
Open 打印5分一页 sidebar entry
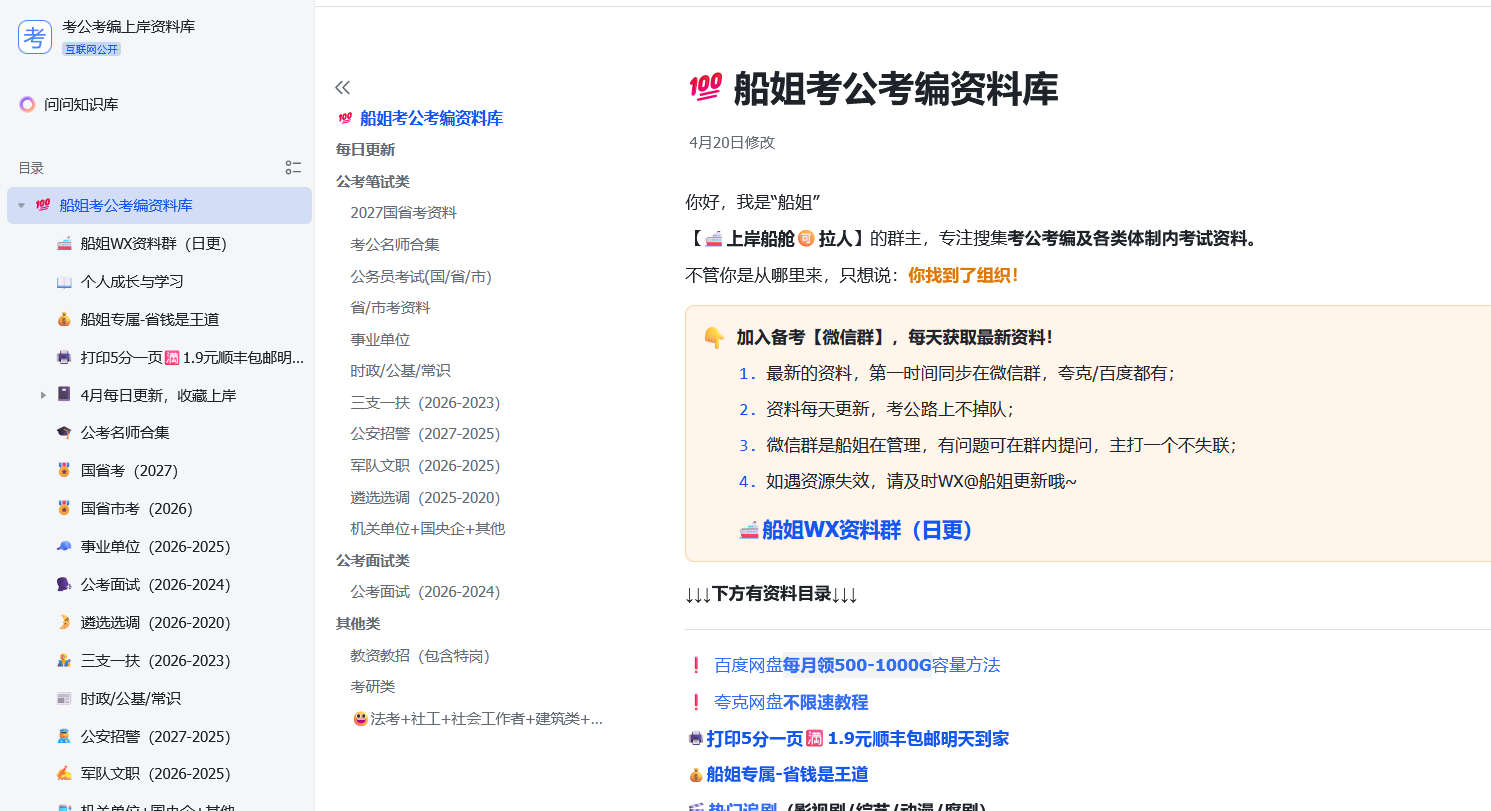pos(192,357)
